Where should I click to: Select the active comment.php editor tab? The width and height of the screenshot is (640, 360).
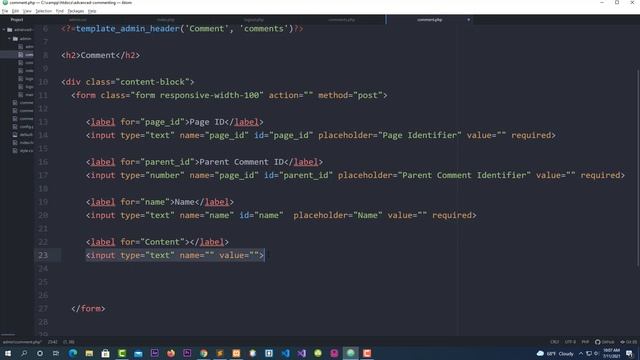click(x=429, y=20)
